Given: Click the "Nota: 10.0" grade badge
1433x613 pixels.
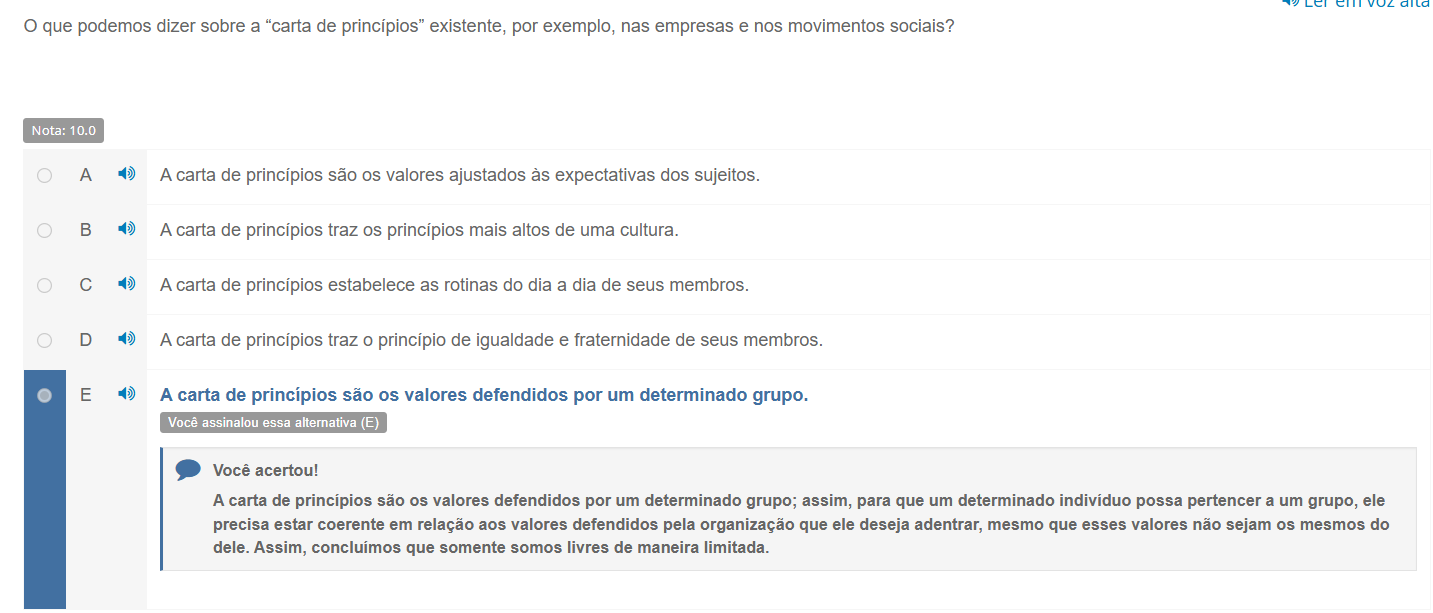Looking at the screenshot, I should point(63,131).
